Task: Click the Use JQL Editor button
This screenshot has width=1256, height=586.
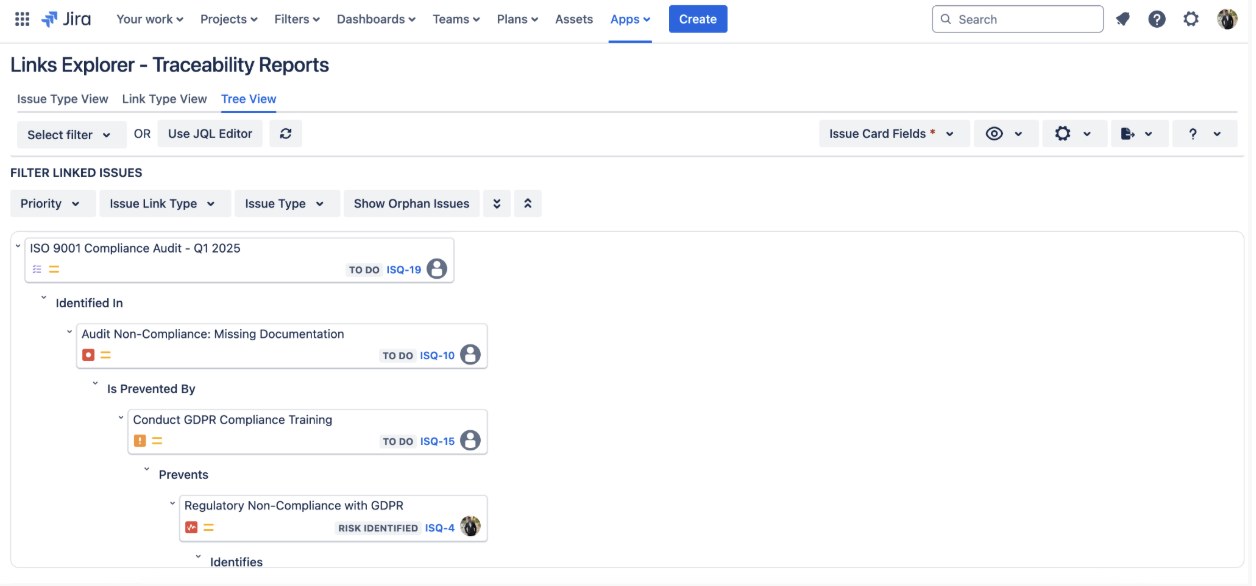Action: click(x=210, y=134)
